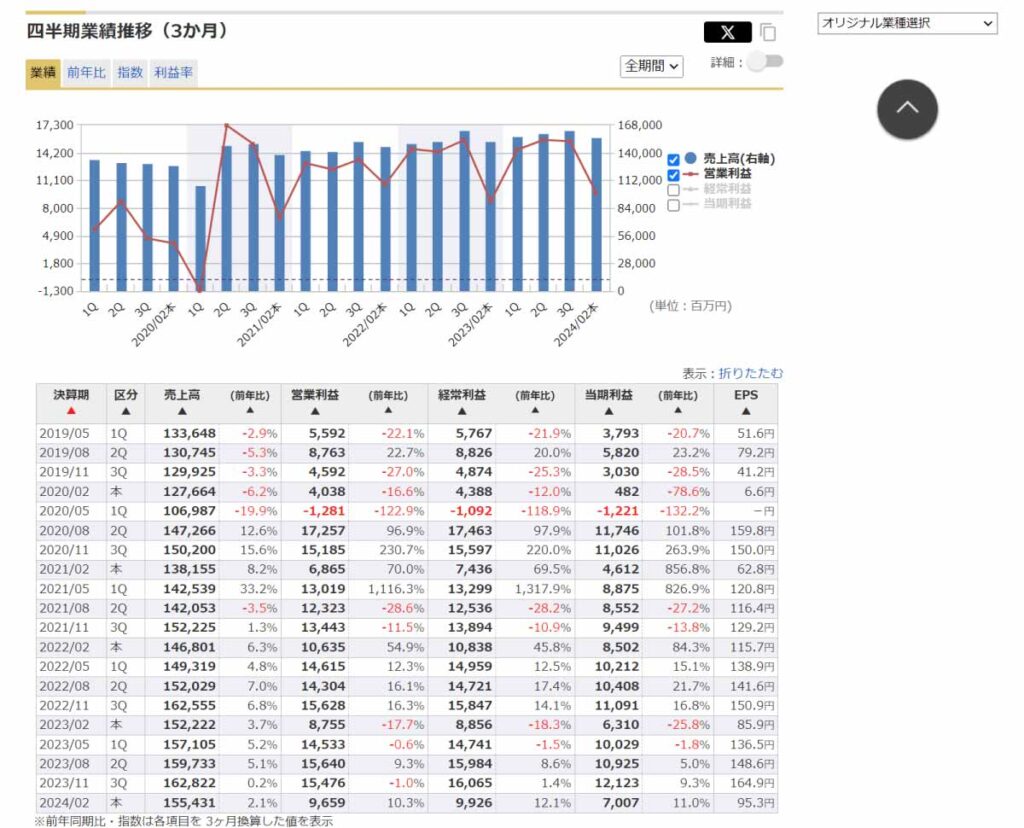The height and width of the screenshot is (828, 1024).
Task: Enable the 経常利益 series checkbox
Action: (x=673, y=189)
